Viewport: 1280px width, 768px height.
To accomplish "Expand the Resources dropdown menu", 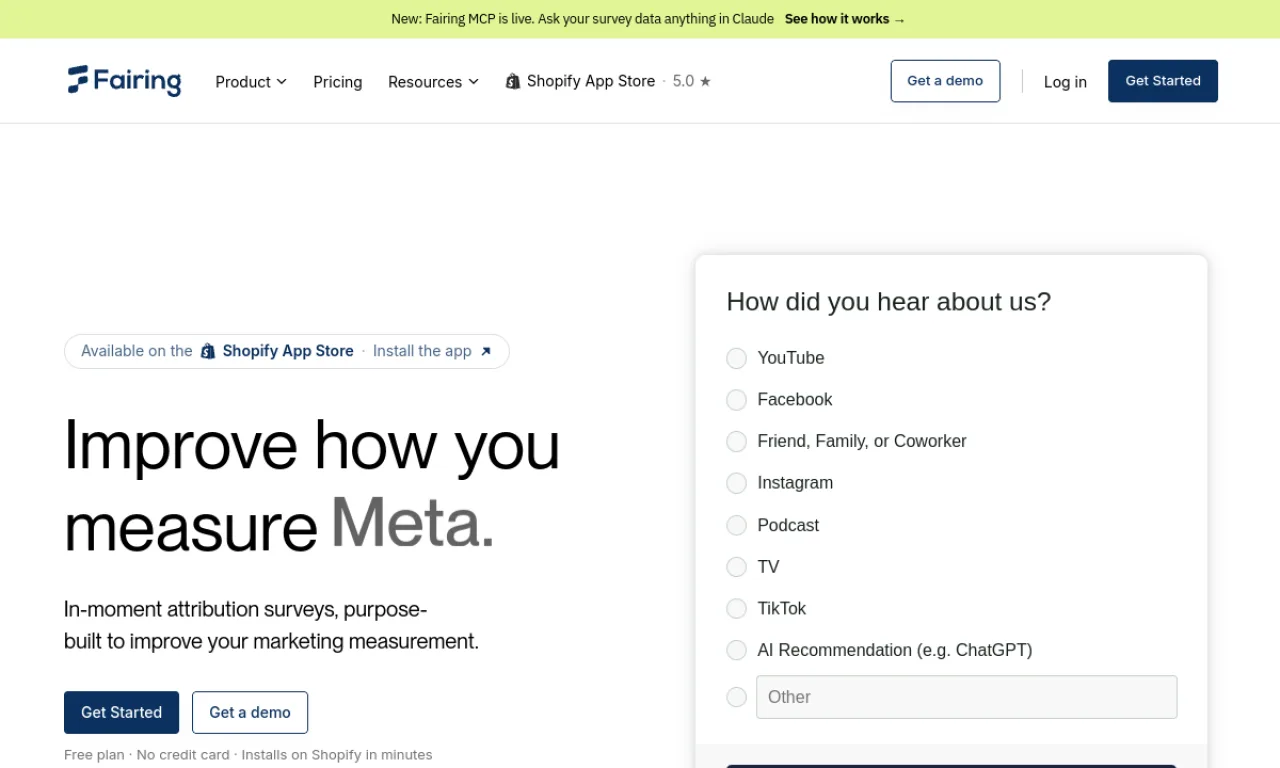I will (433, 82).
